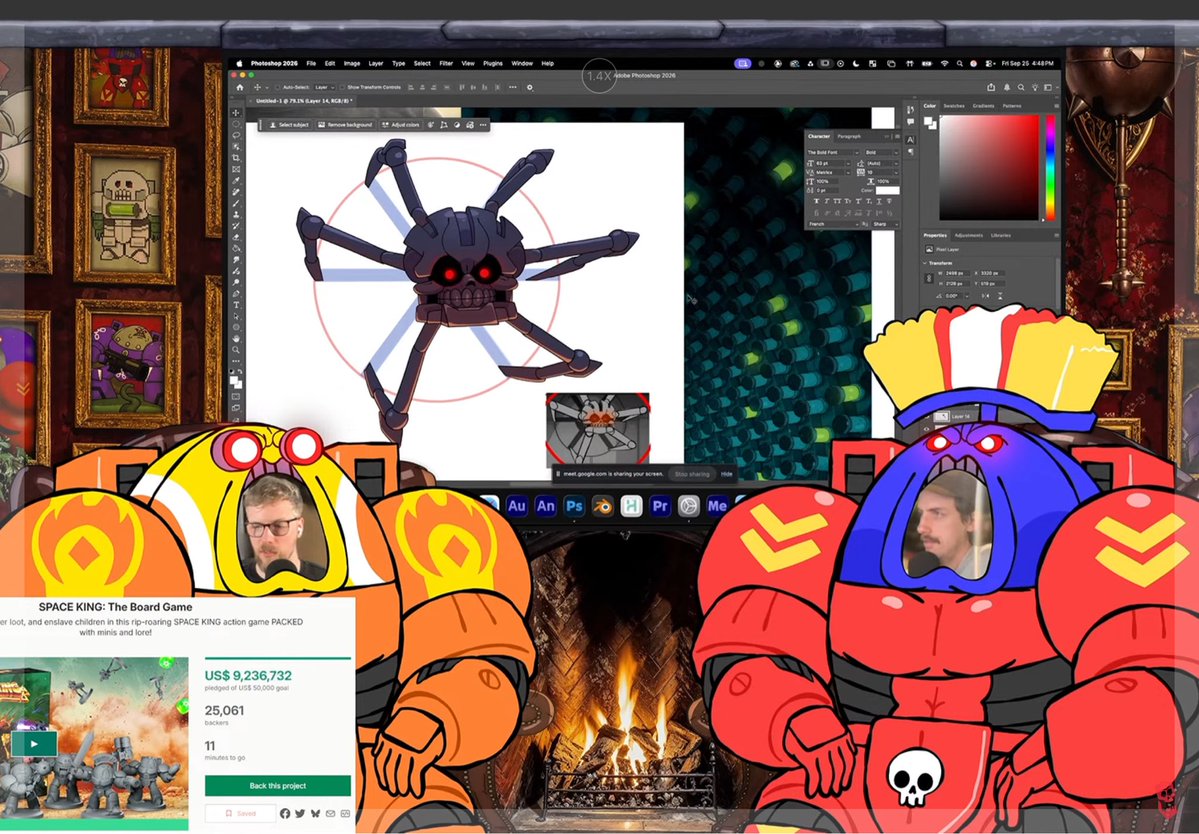
Task: Click the Home icon in options bar
Action: point(239,87)
